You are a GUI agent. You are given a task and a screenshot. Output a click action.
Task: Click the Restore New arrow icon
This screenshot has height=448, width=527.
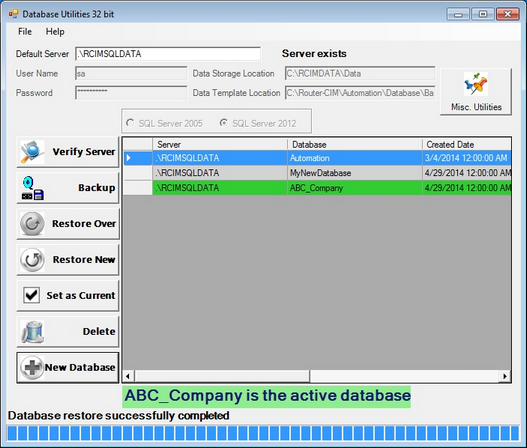pos(32,259)
